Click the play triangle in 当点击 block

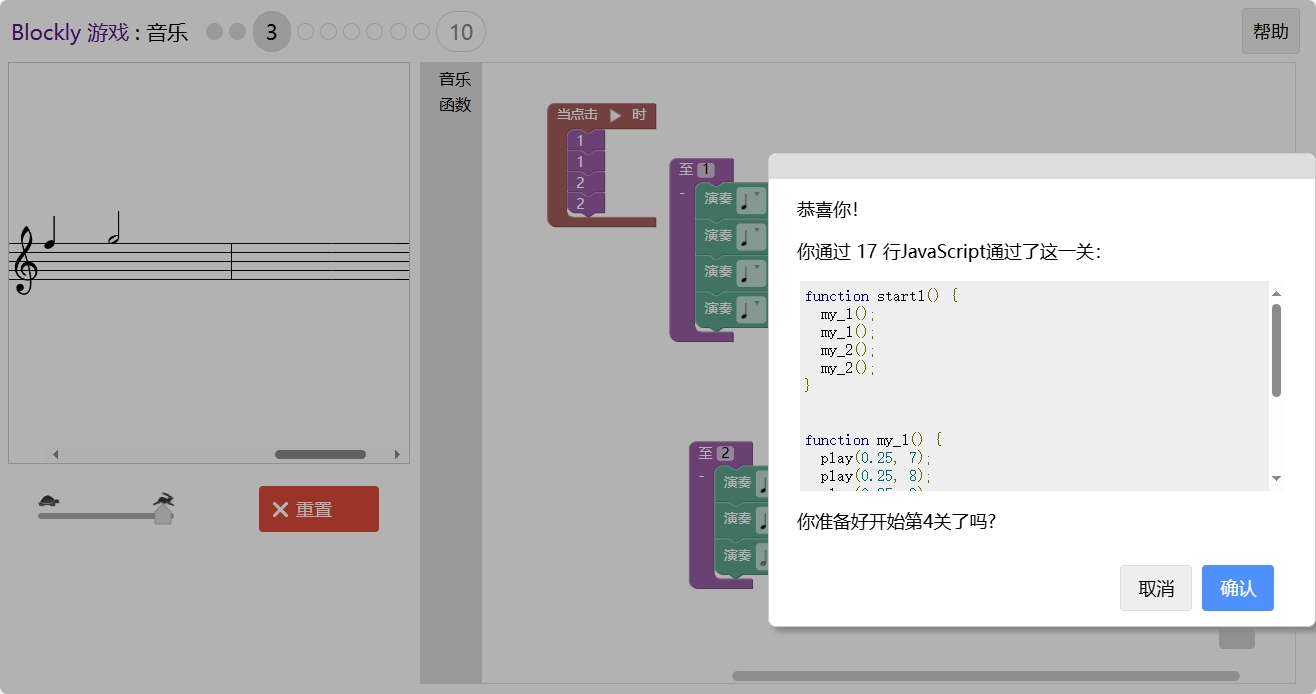(x=615, y=115)
